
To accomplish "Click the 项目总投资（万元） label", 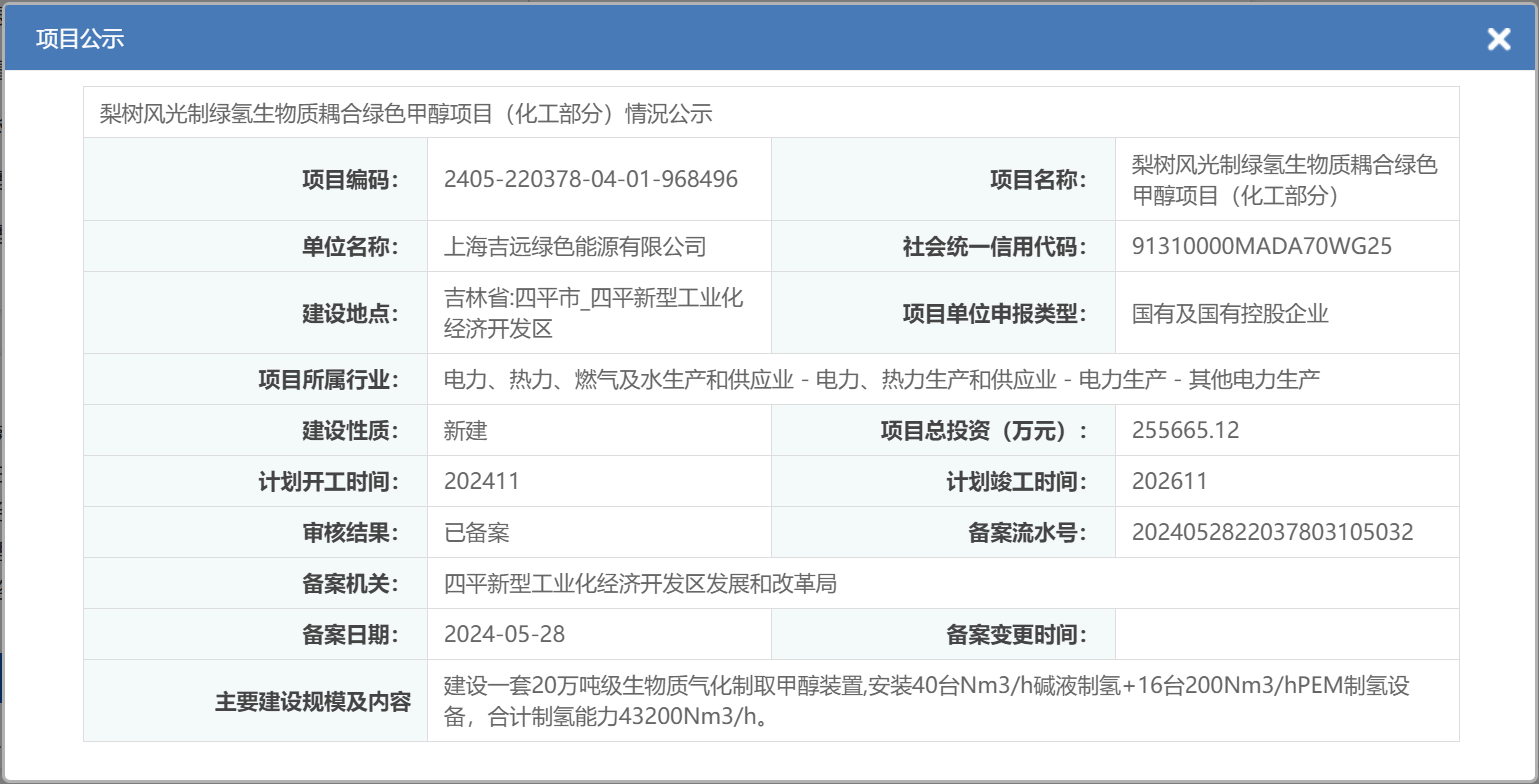I will click(x=984, y=430).
